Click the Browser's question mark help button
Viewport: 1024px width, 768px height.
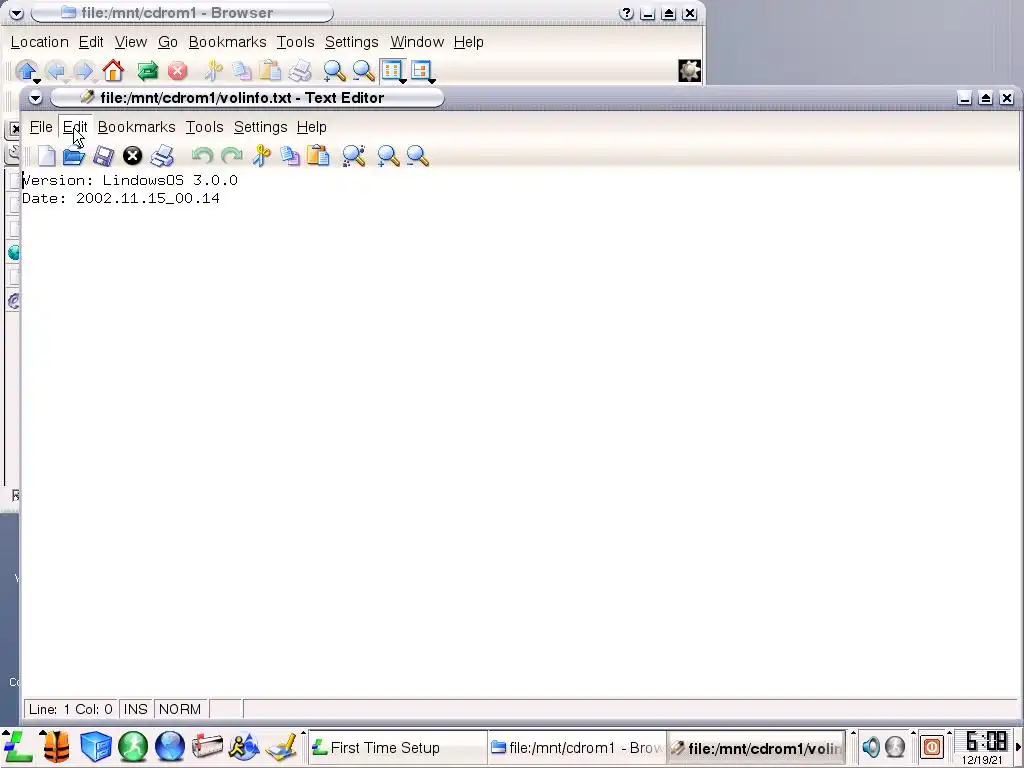click(x=626, y=13)
